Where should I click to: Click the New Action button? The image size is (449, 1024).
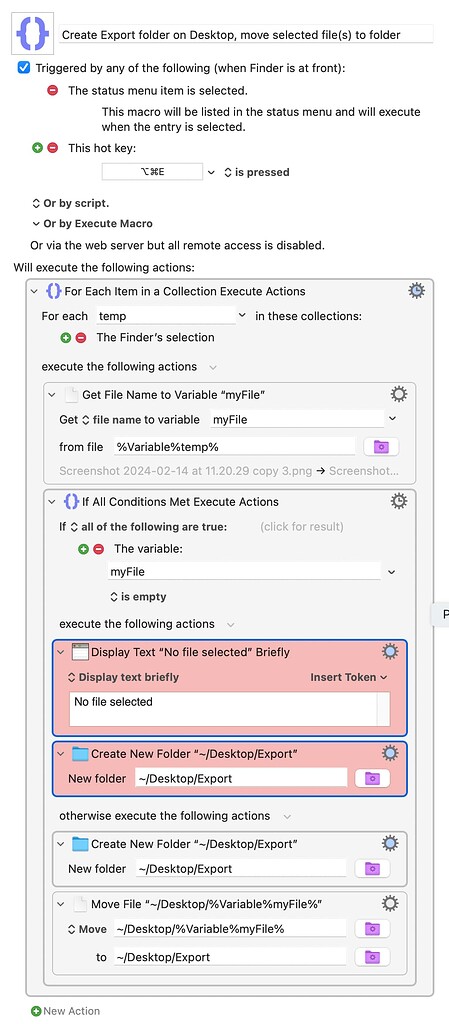tap(65, 1011)
